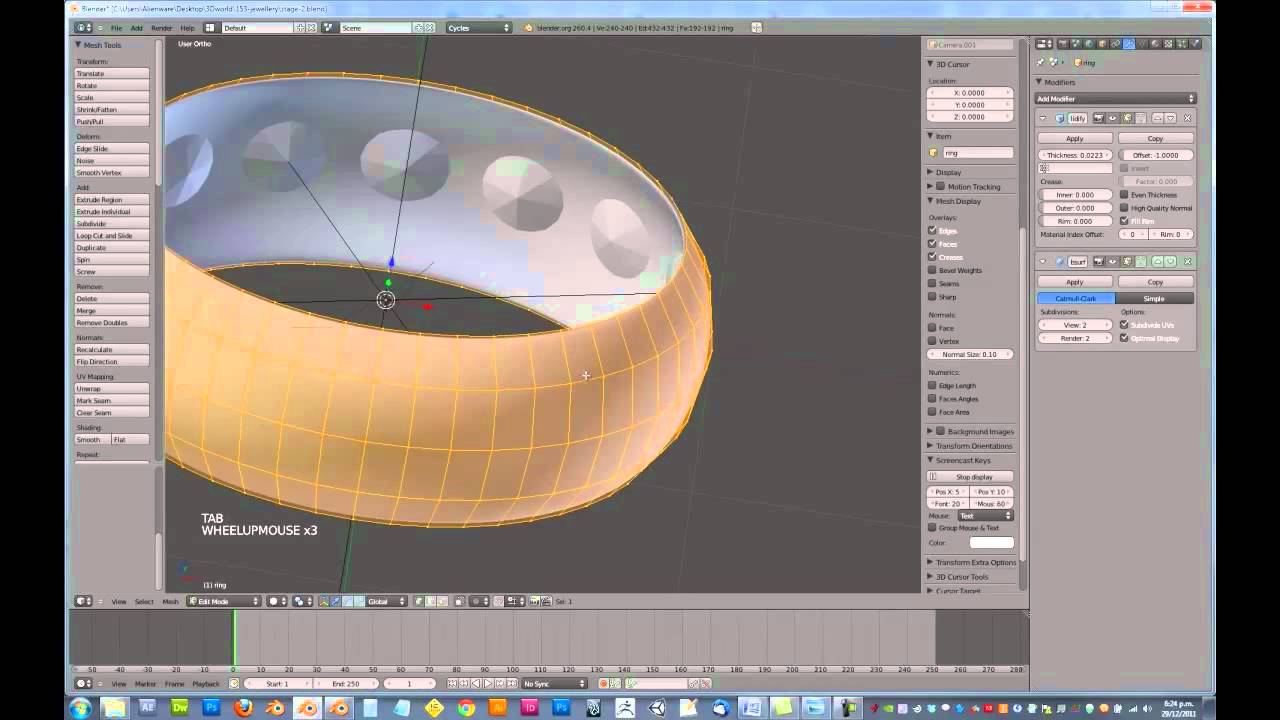The image size is (1280, 720).
Task: Apply the Solidify modifier
Action: [x=1075, y=139]
